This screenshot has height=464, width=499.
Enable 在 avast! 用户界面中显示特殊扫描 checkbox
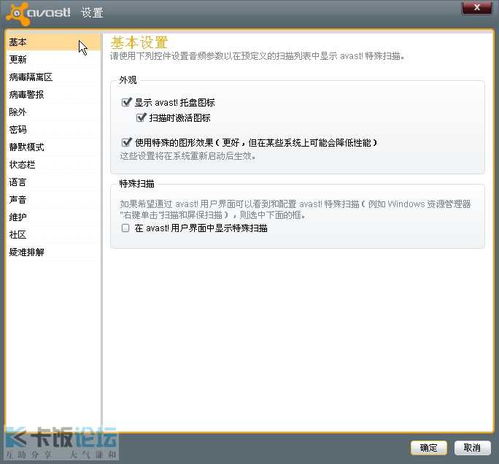pos(126,228)
